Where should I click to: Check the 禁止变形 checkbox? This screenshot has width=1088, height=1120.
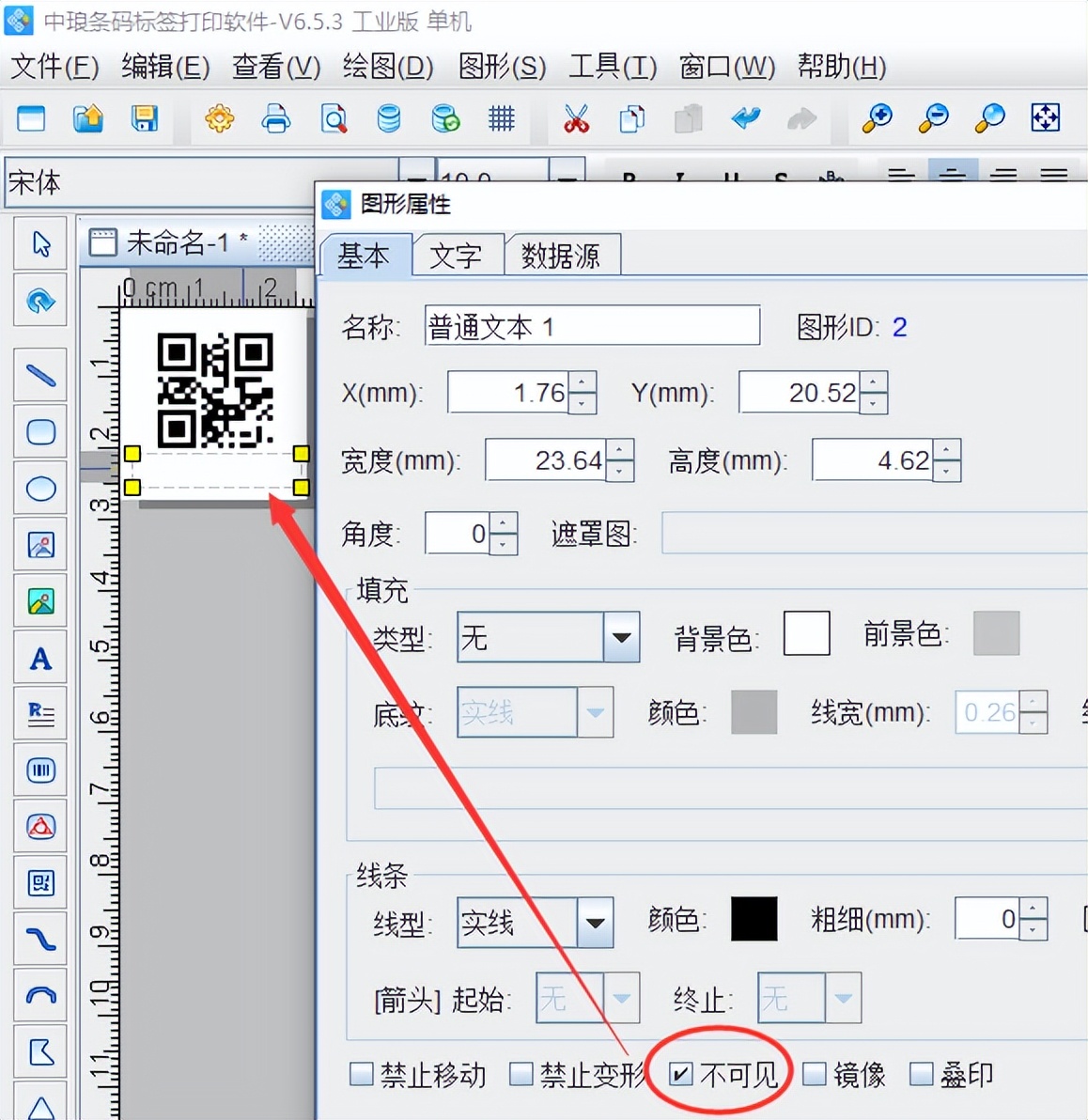[521, 1074]
